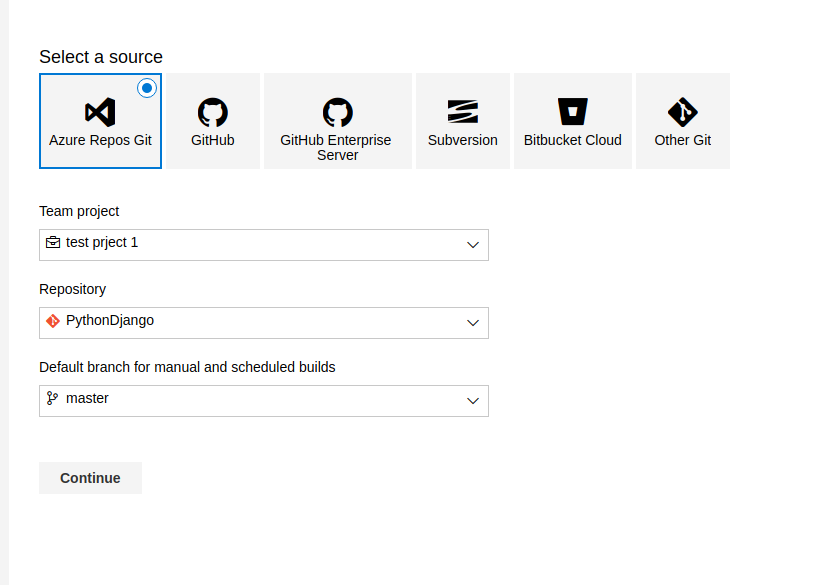The width and height of the screenshot is (833, 585).
Task: Click the GitHub source label
Action: 212,140
